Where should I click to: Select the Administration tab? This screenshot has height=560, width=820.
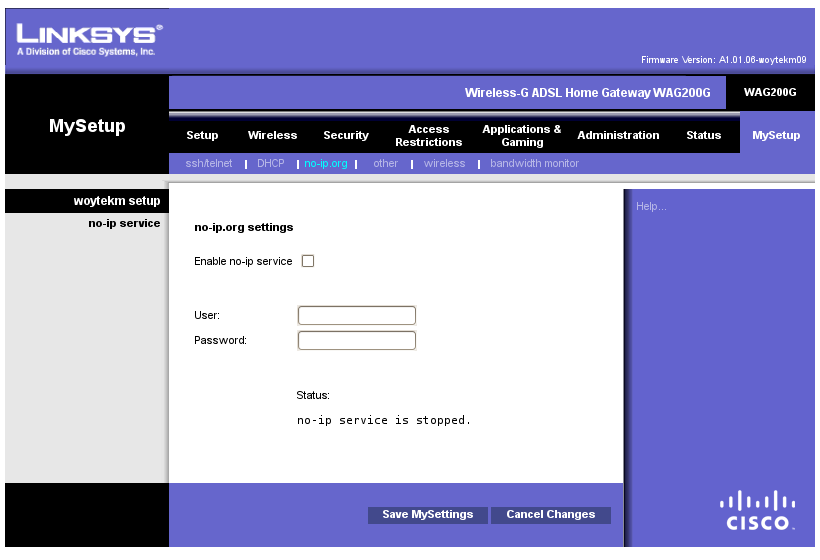coord(618,136)
